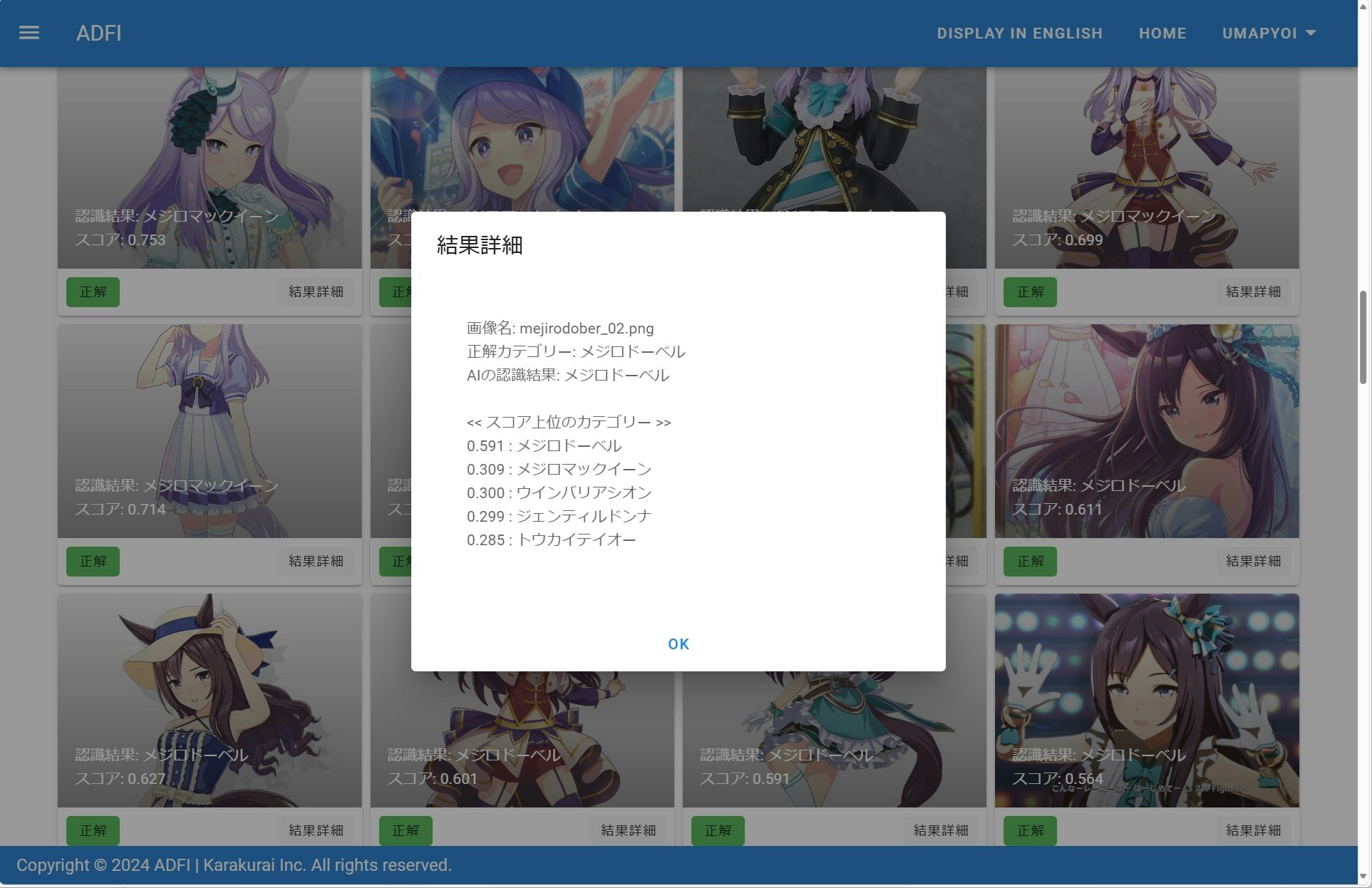The width and height of the screenshot is (1372, 888).
Task: Click 正解 under the 0.611 score card
Action: tap(1030, 562)
